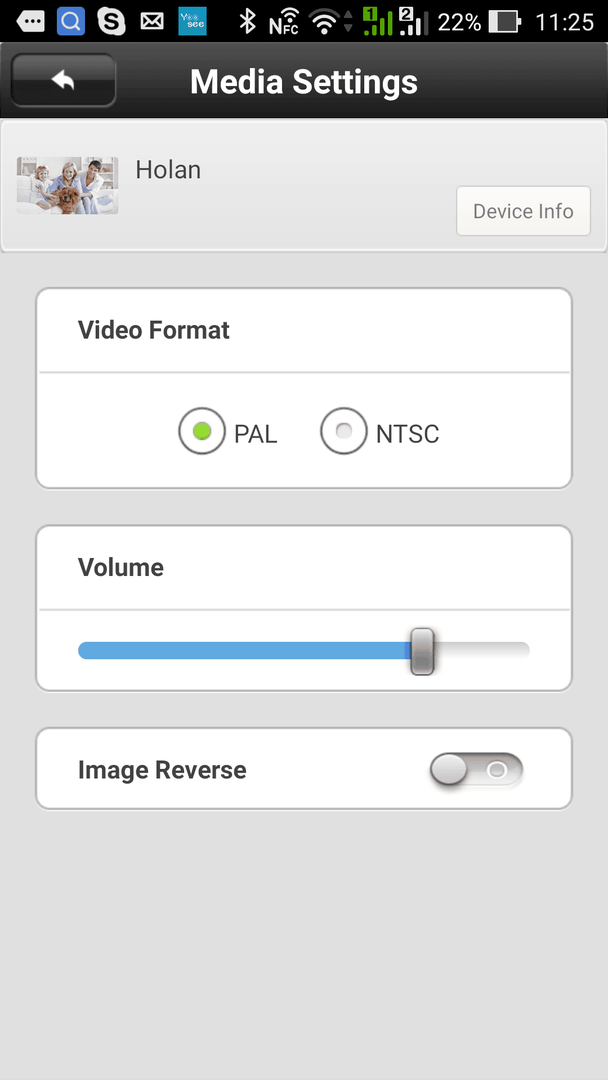Tap the battery indicator icon
The image size is (608, 1080).
click(504, 22)
